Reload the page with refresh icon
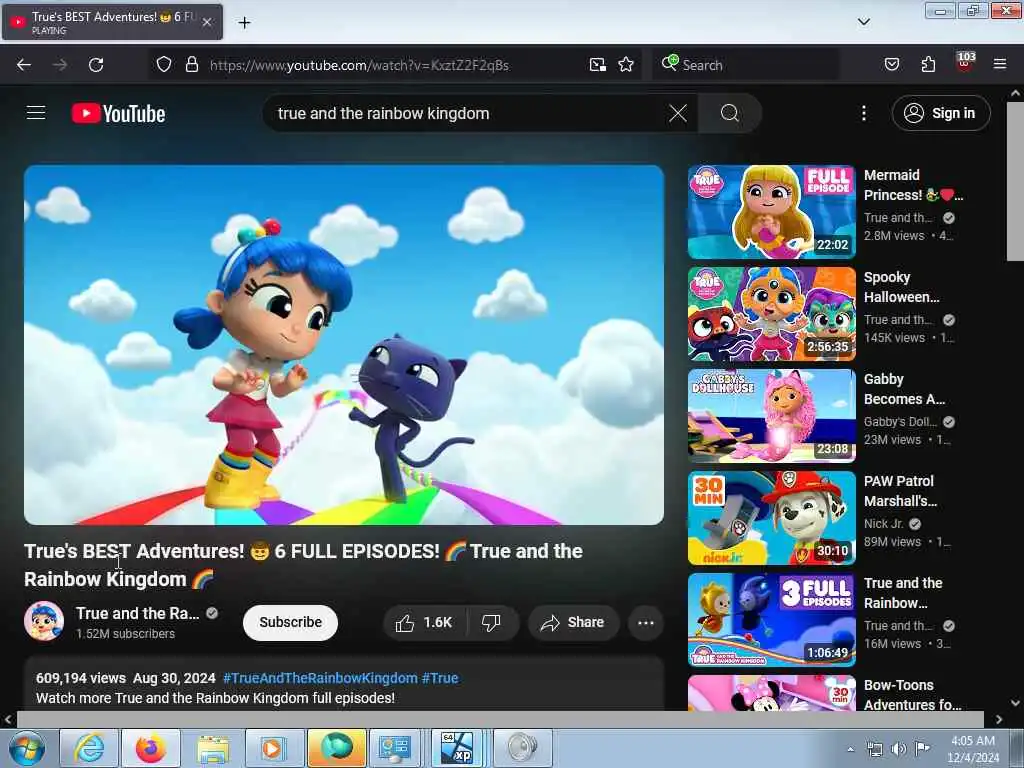 click(96, 65)
